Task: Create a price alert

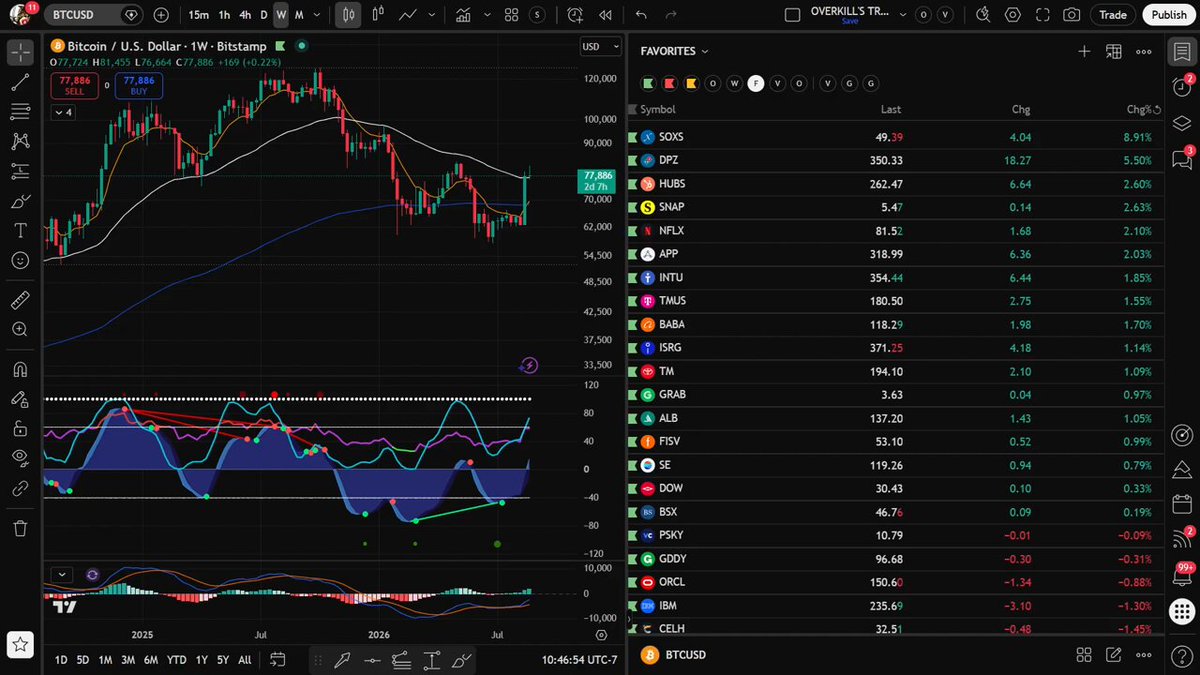Action: [575, 15]
